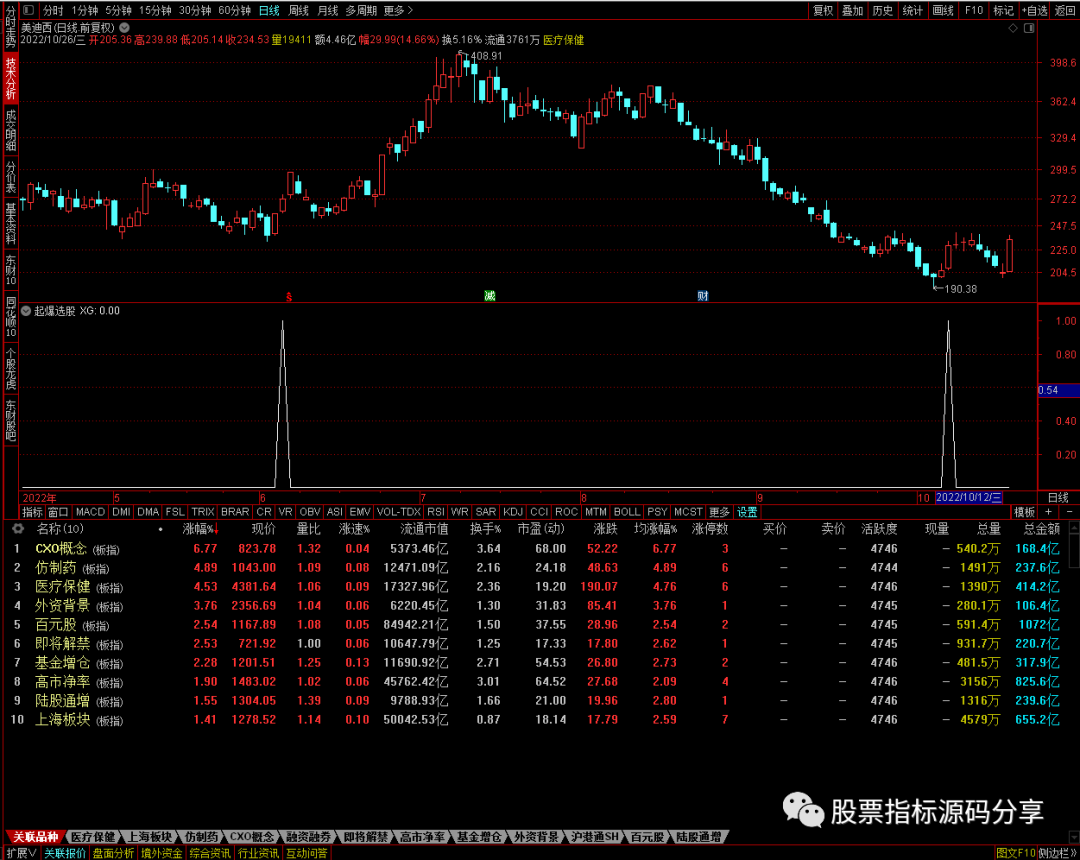
Task: Toggle the MACD indicator
Action: pos(90,512)
